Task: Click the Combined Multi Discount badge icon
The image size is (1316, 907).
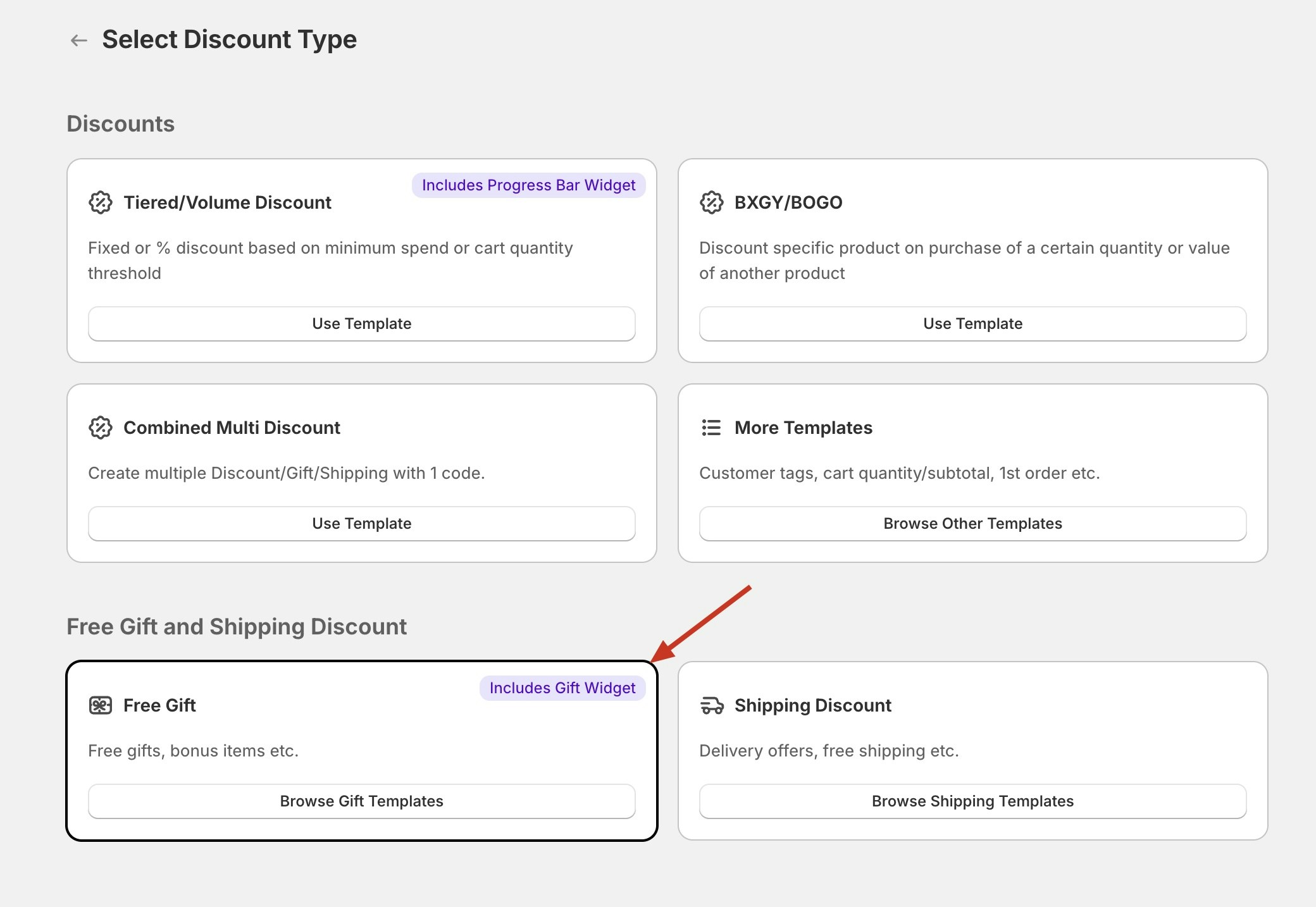Action: (x=101, y=428)
